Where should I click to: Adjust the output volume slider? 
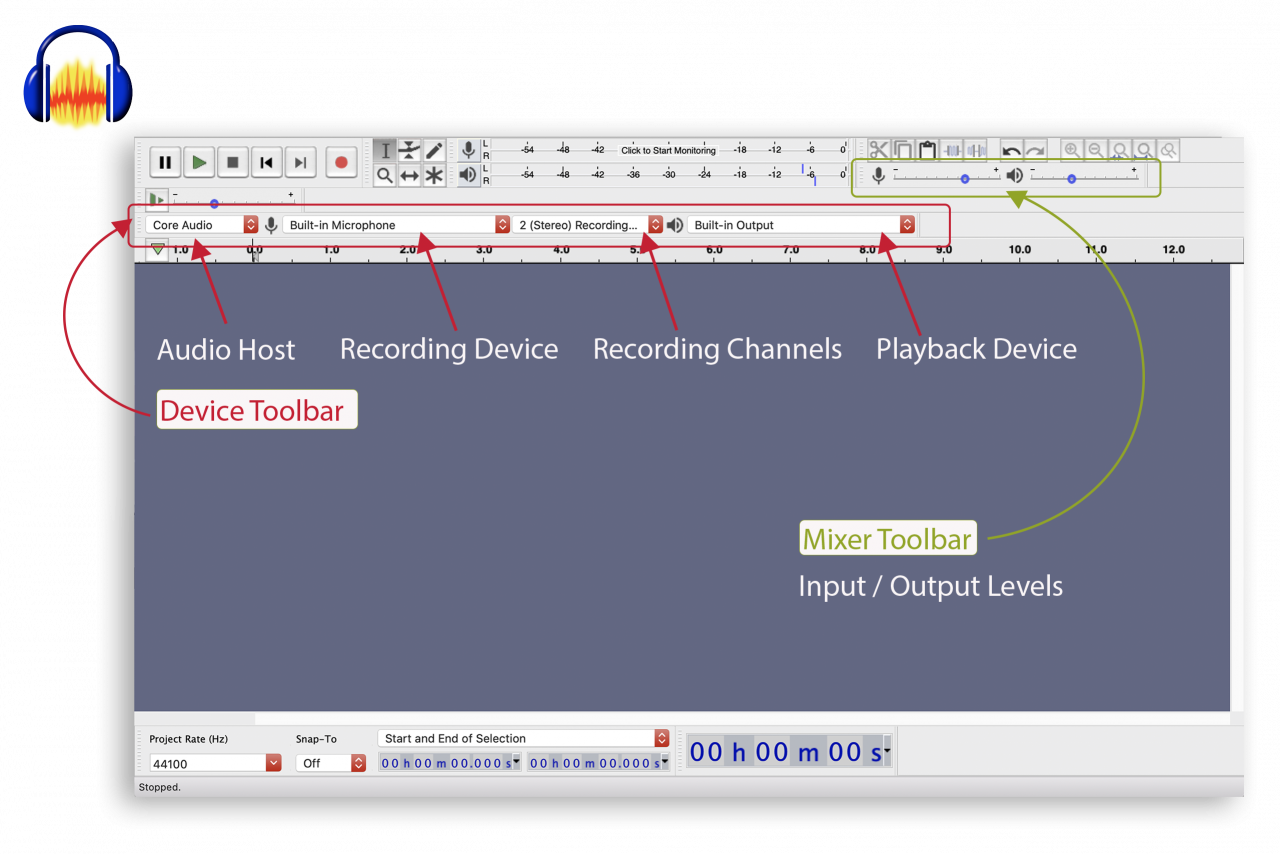coord(1071,176)
